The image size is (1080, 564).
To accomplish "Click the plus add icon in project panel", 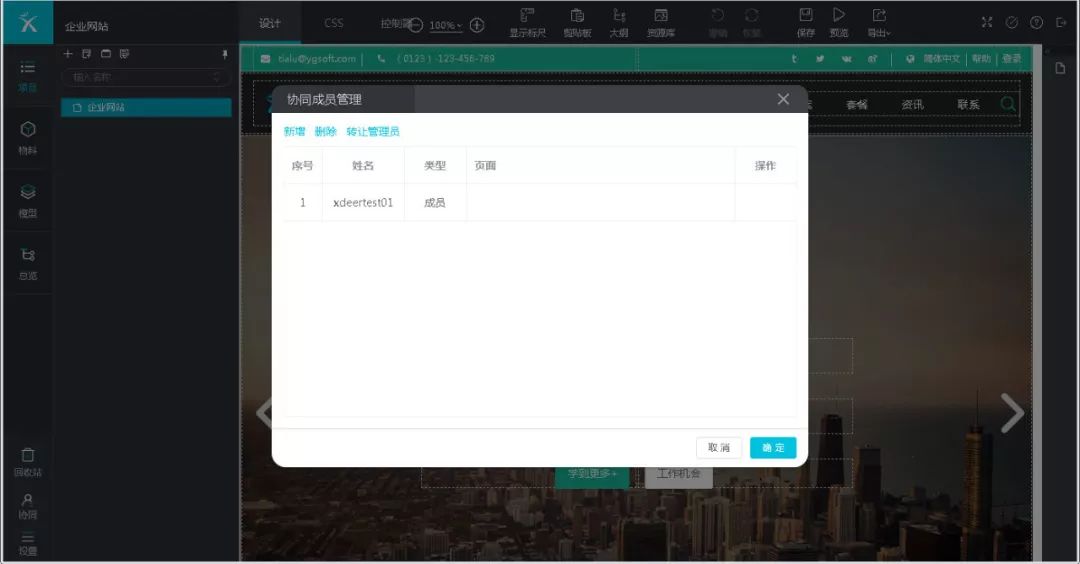I will click(x=68, y=54).
